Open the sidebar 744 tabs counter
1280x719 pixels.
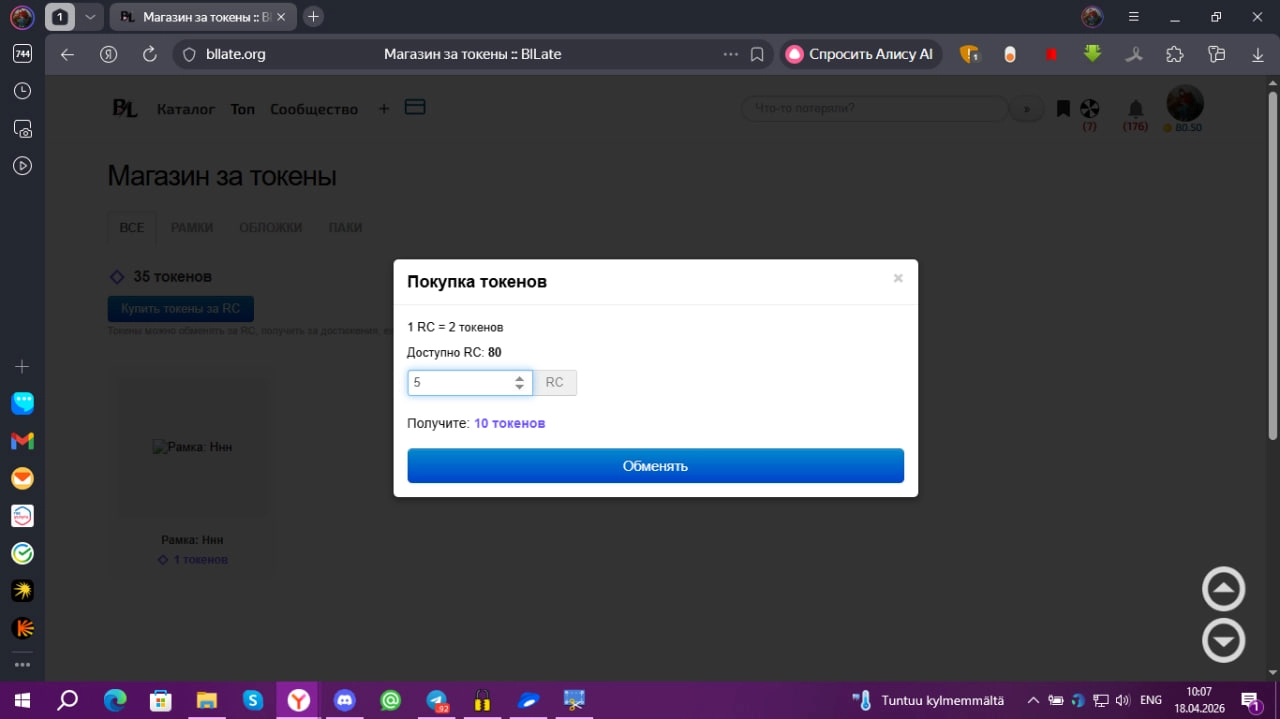coord(22,54)
